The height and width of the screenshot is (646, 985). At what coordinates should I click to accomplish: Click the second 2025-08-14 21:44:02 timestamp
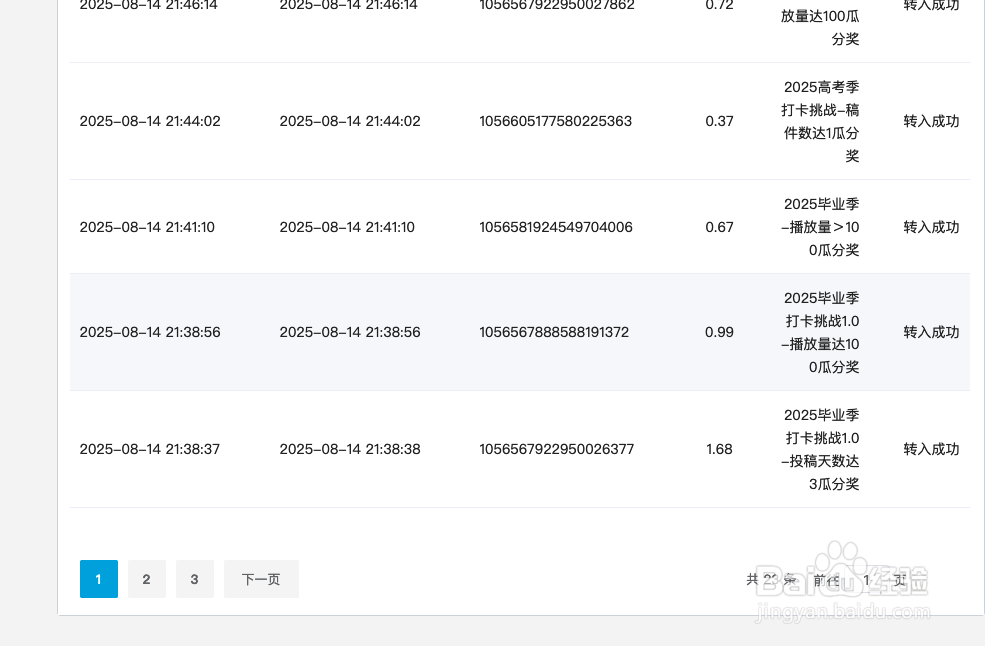pyautogui.click(x=350, y=121)
